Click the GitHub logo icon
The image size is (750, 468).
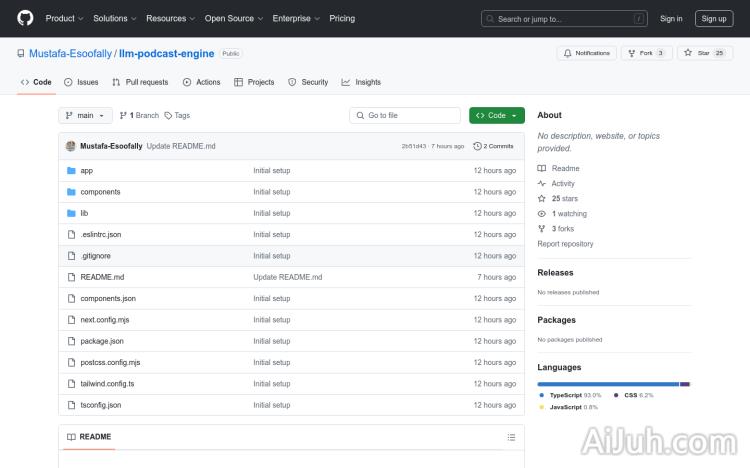coord(25,18)
